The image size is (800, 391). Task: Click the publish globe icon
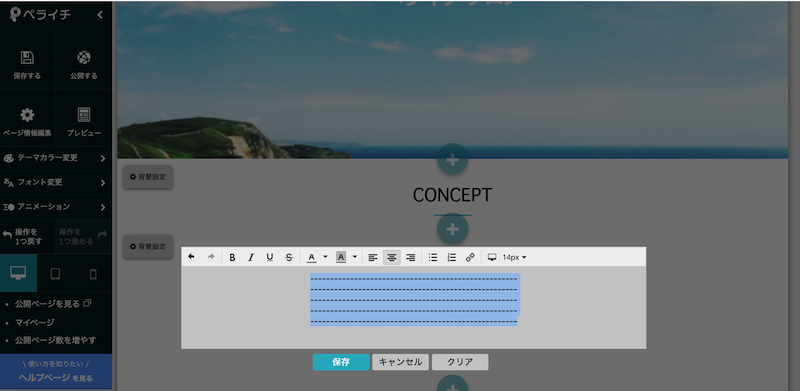(84, 58)
